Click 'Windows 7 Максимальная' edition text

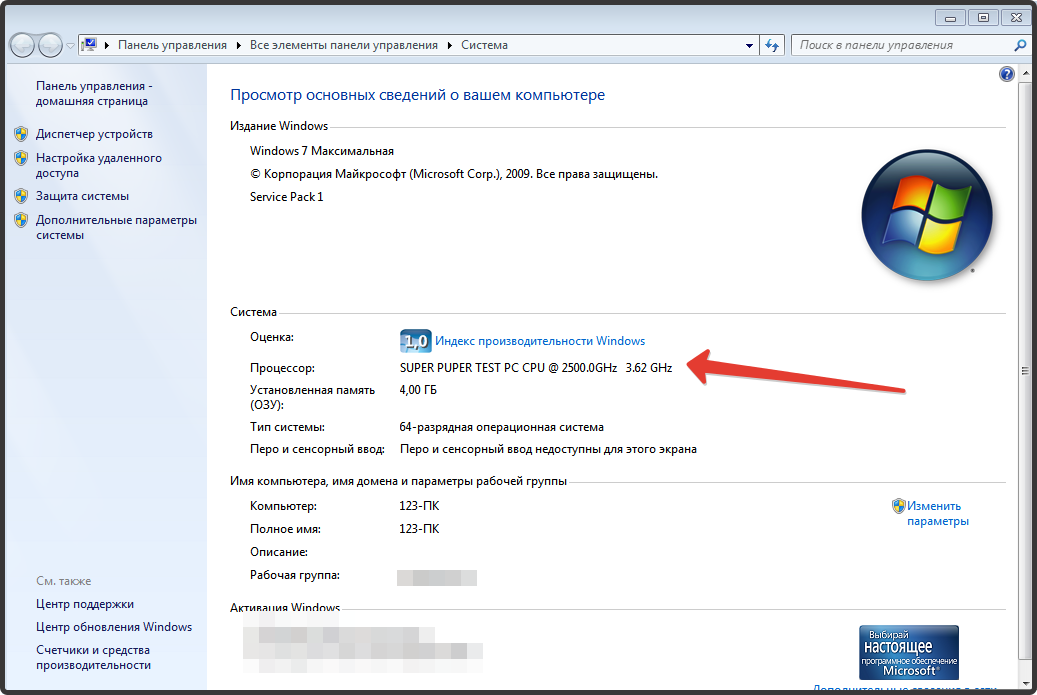point(321,151)
